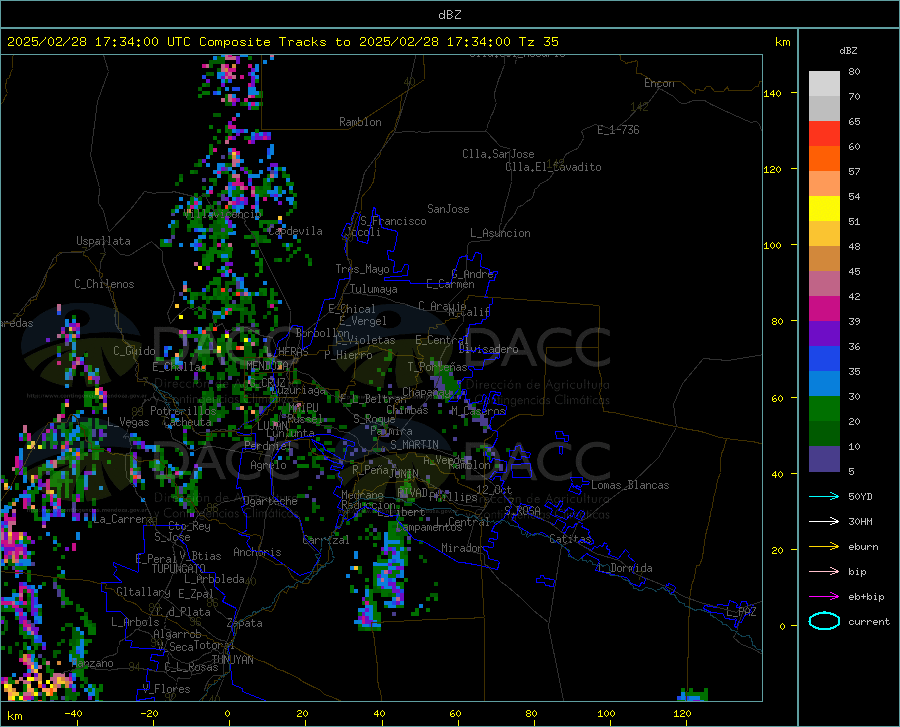This screenshot has height=727, width=900.
Task: Pick the red swatch in dBZ legend
Action: [824, 134]
